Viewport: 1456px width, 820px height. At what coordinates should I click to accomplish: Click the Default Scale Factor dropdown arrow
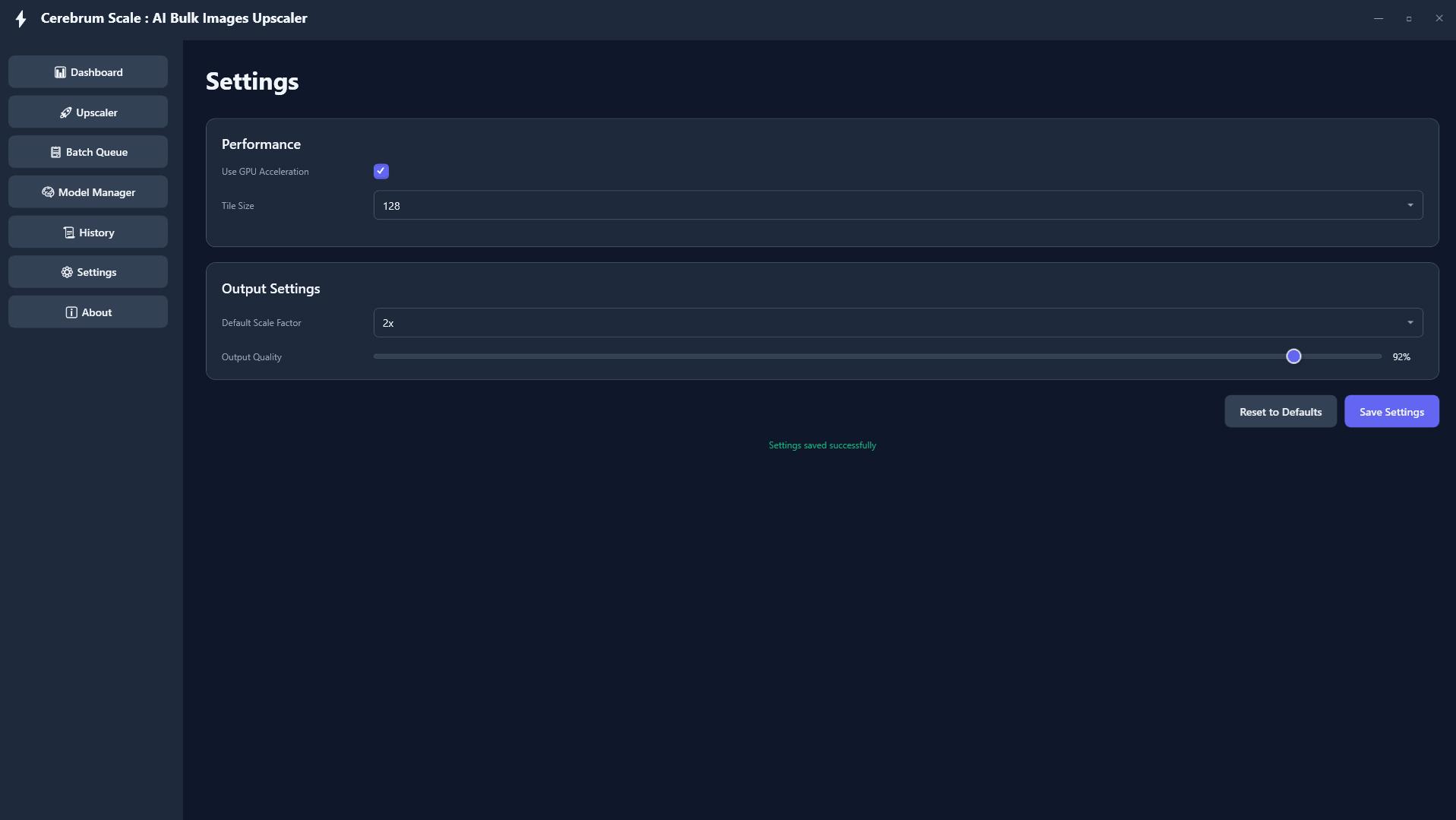[1410, 323]
